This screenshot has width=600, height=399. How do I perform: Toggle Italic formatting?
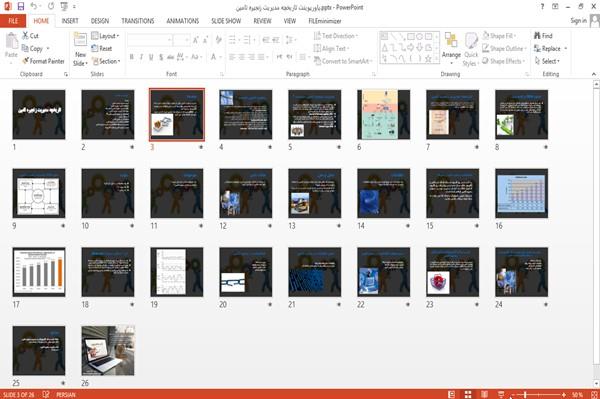pyautogui.click(x=141, y=57)
